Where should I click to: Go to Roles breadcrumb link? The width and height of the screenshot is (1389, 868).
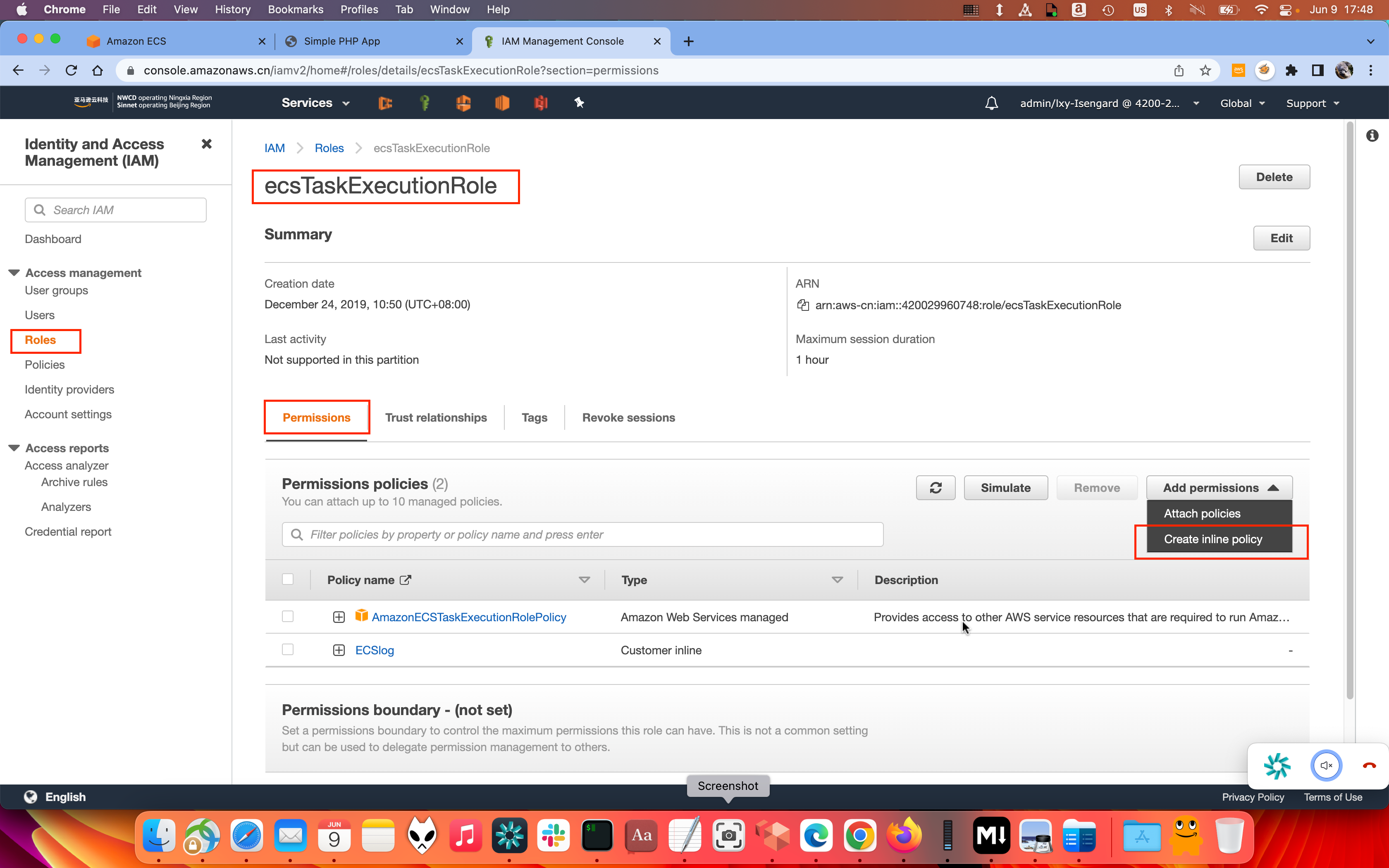pos(329,148)
